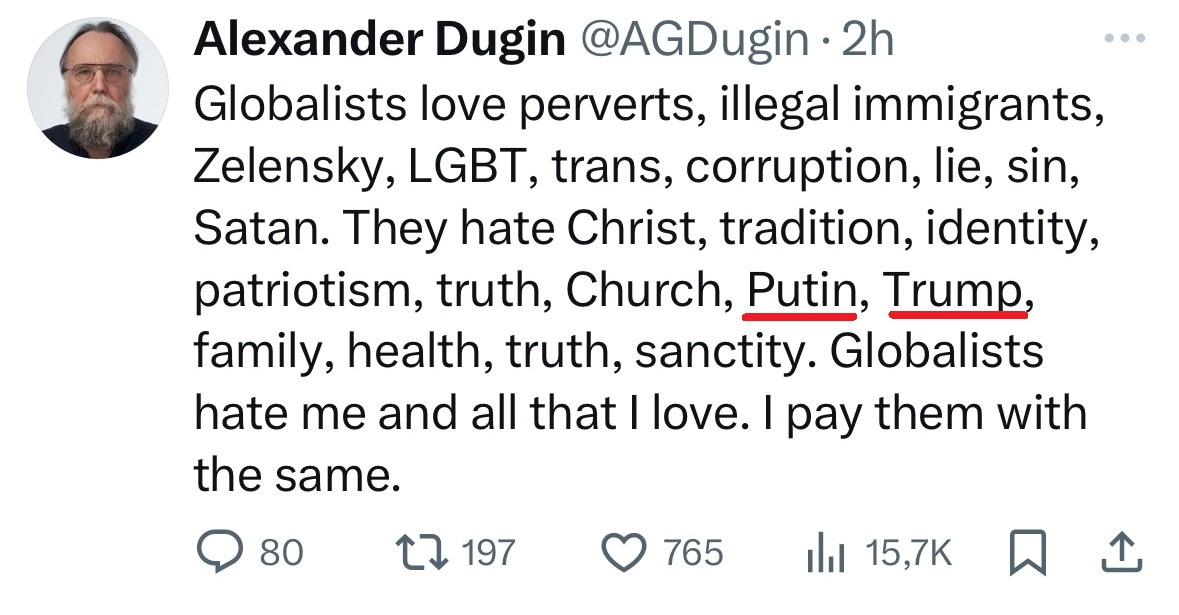1179x615 pixels.
Task: Click the word LGBT in the tweet text
Action: coord(468,167)
